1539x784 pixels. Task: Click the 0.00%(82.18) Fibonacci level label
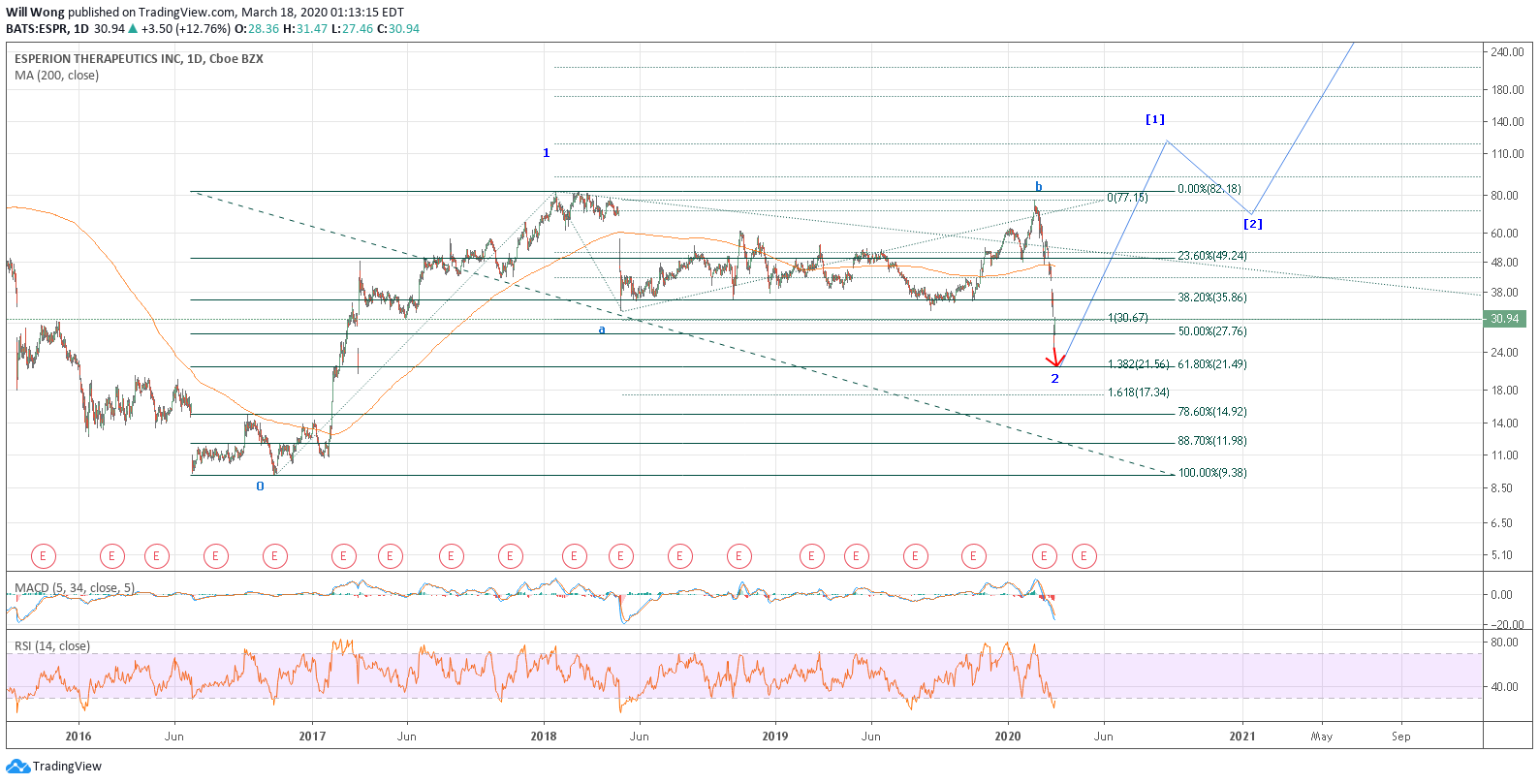(1209, 189)
